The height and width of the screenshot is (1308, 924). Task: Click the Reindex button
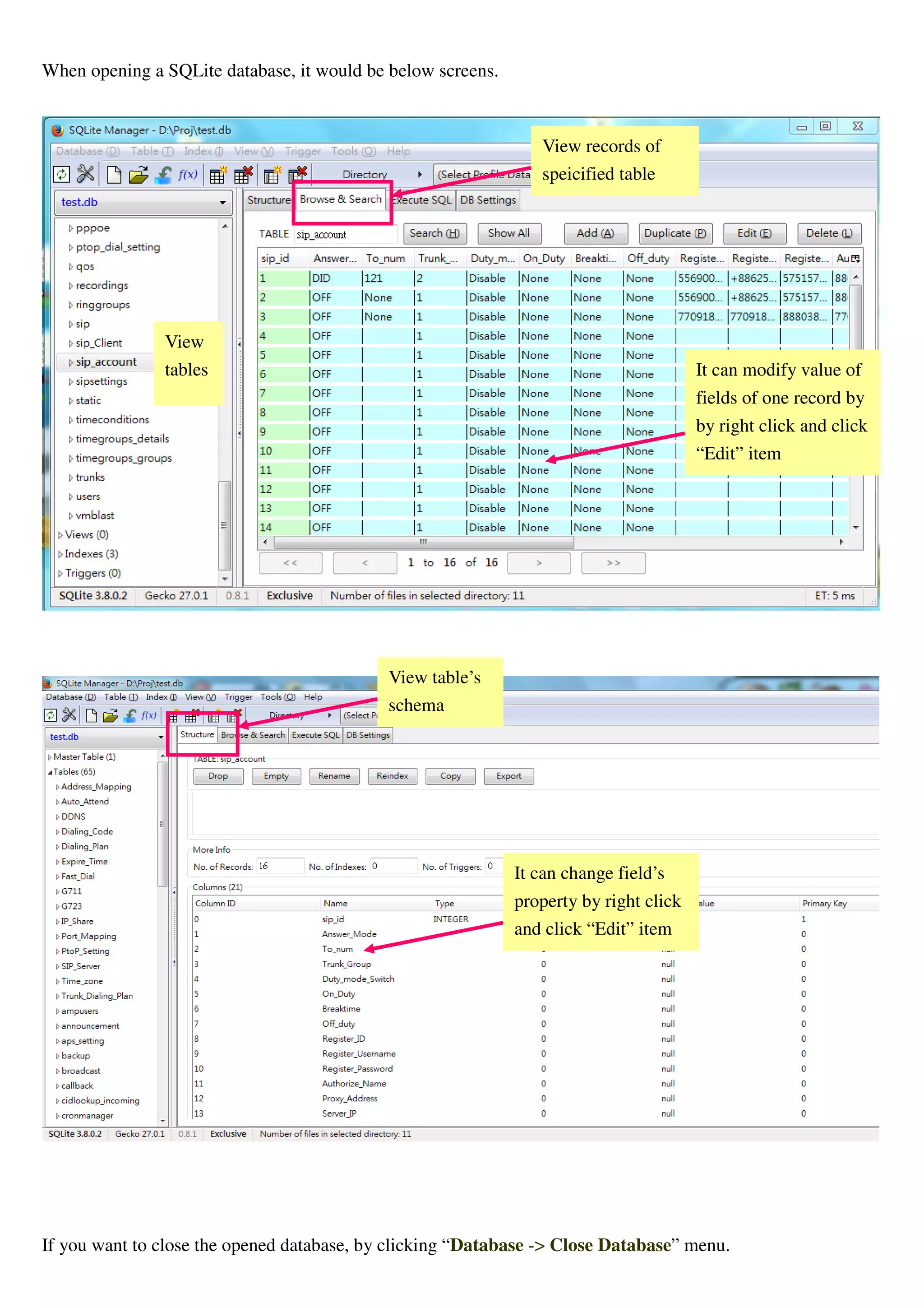click(392, 776)
